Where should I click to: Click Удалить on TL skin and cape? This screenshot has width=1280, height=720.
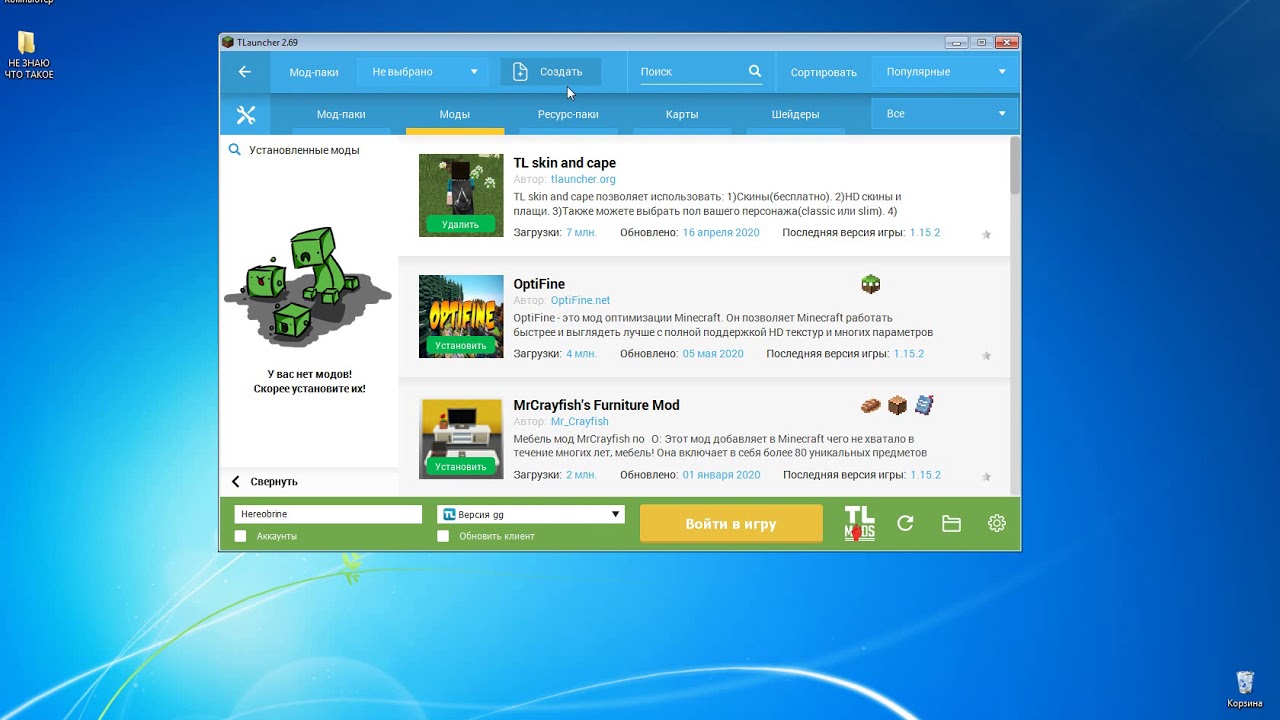(460, 225)
